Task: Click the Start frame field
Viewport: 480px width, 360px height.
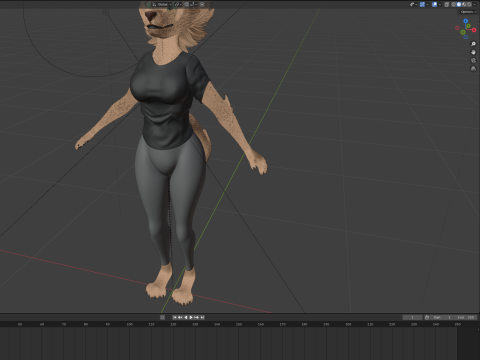Action: [441, 317]
